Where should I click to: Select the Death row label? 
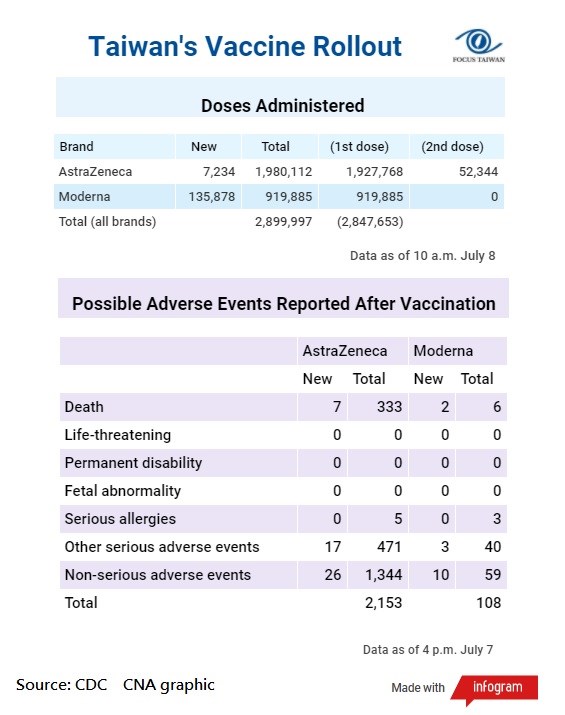point(84,407)
